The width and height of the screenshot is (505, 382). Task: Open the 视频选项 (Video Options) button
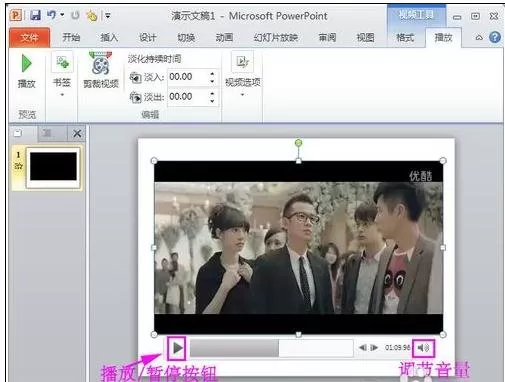pyautogui.click(x=242, y=69)
